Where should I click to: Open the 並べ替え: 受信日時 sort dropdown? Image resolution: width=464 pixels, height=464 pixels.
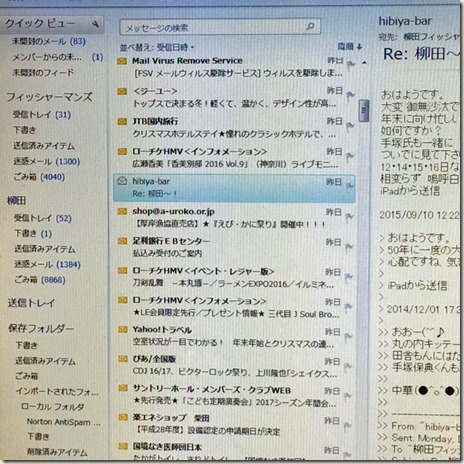[157, 48]
